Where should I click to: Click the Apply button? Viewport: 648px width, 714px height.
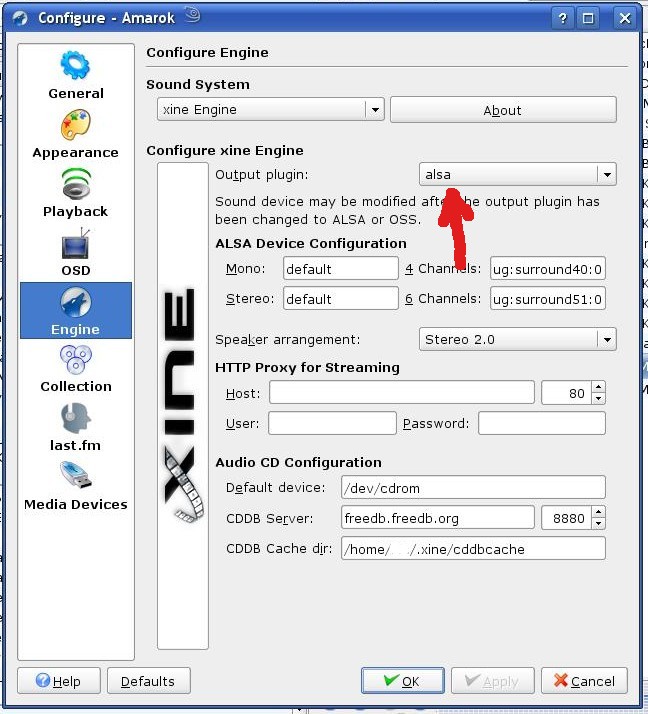[x=492, y=681]
